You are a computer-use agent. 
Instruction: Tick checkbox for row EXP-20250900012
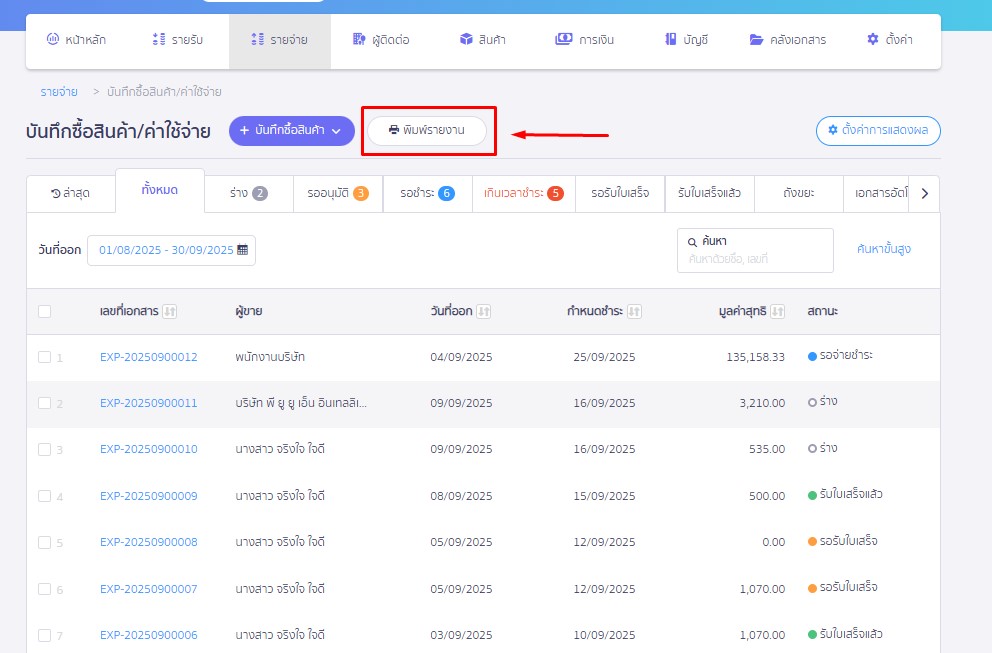point(44,357)
